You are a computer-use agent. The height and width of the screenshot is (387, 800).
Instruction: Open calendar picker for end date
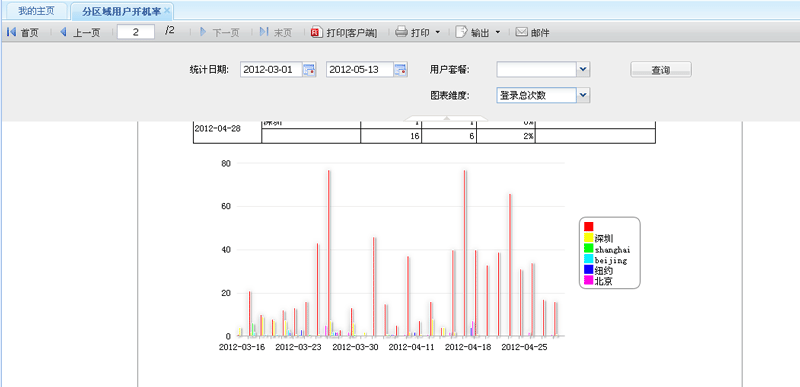pyautogui.click(x=401, y=70)
